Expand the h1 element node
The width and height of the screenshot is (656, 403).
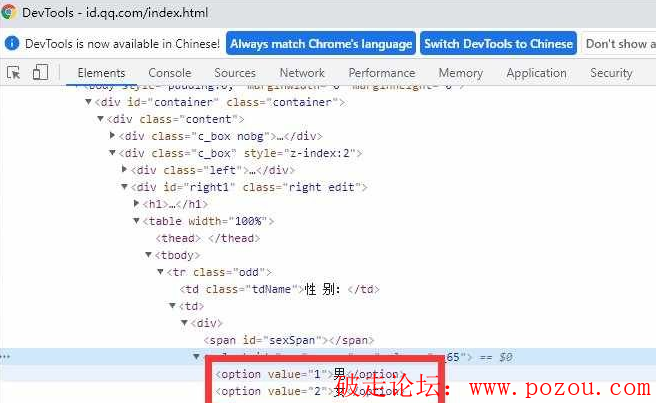(136, 203)
